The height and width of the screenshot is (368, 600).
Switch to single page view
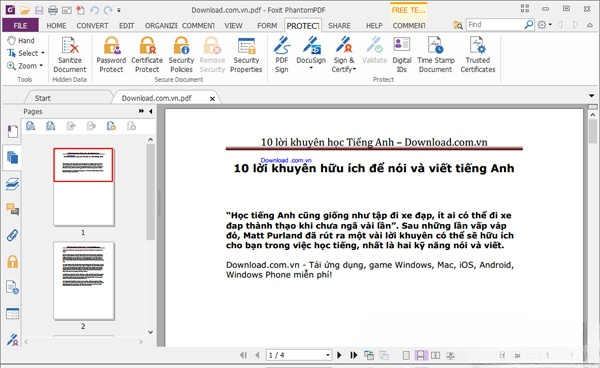pos(406,355)
